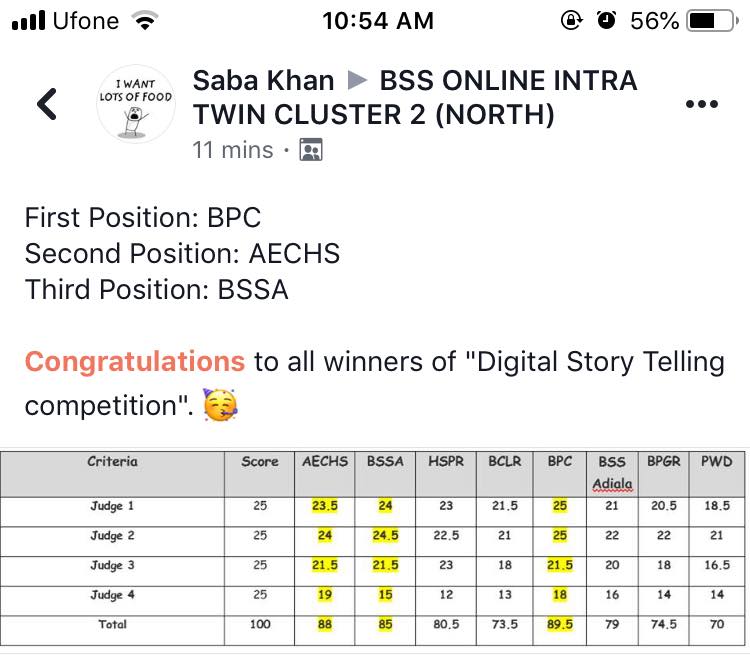Image resolution: width=750 pixels, height=667 pixels.
Task: Open Saba Khan's profile name link
Action: tap(263, 80)
